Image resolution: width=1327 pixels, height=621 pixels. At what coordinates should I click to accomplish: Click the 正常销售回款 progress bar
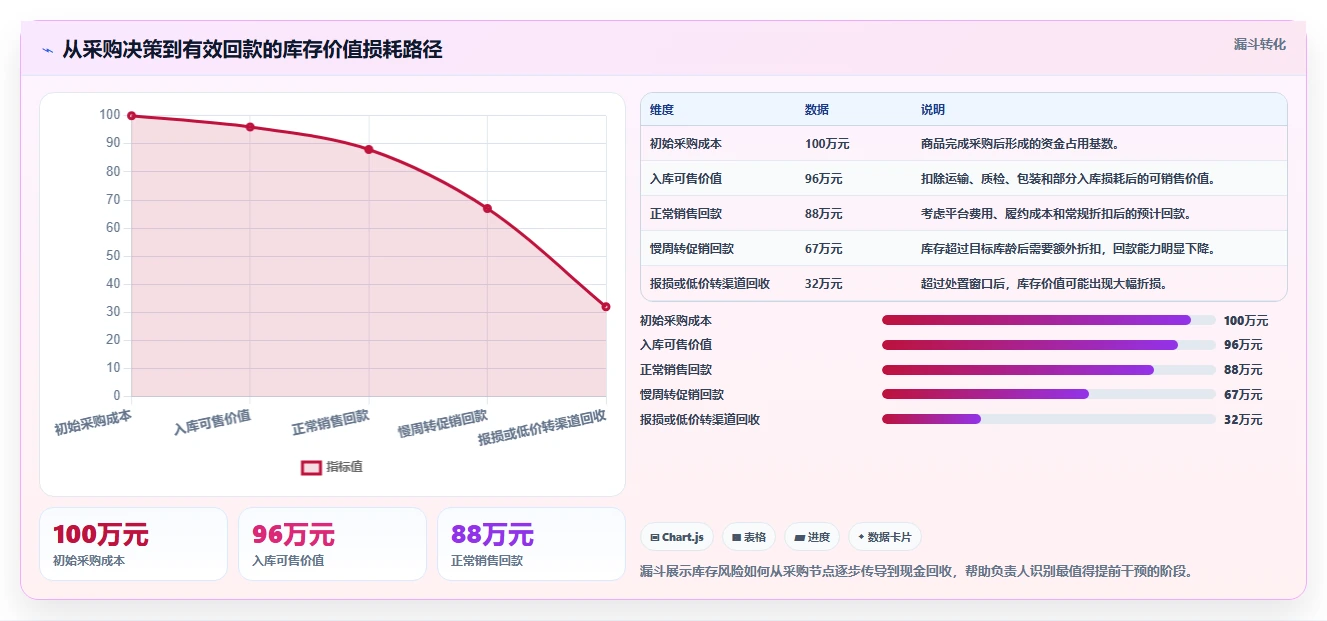(1049, 370)
